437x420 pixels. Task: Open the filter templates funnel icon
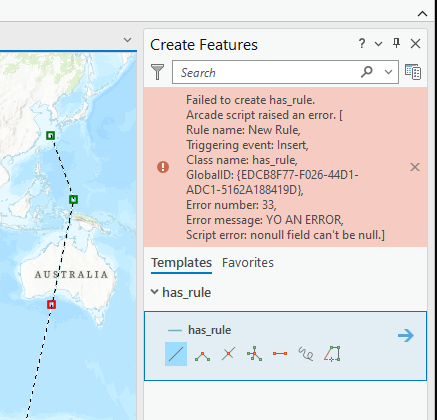coord(157,72)
